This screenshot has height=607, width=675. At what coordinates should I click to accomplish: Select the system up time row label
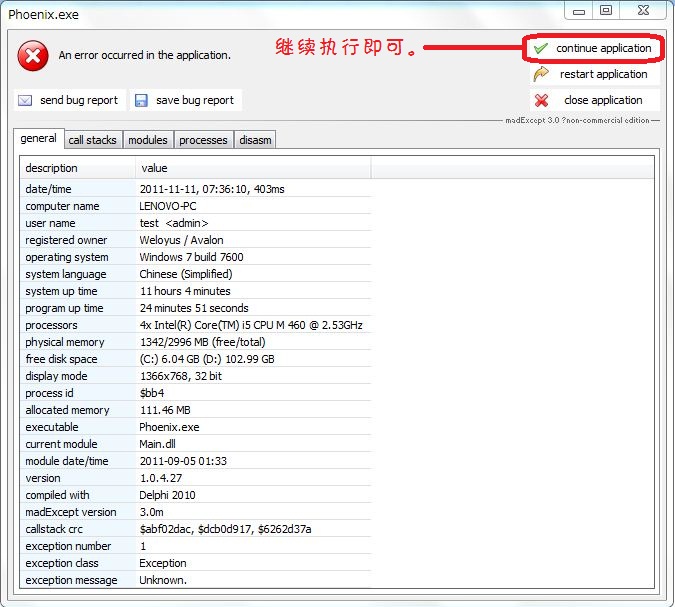point(61,291)
